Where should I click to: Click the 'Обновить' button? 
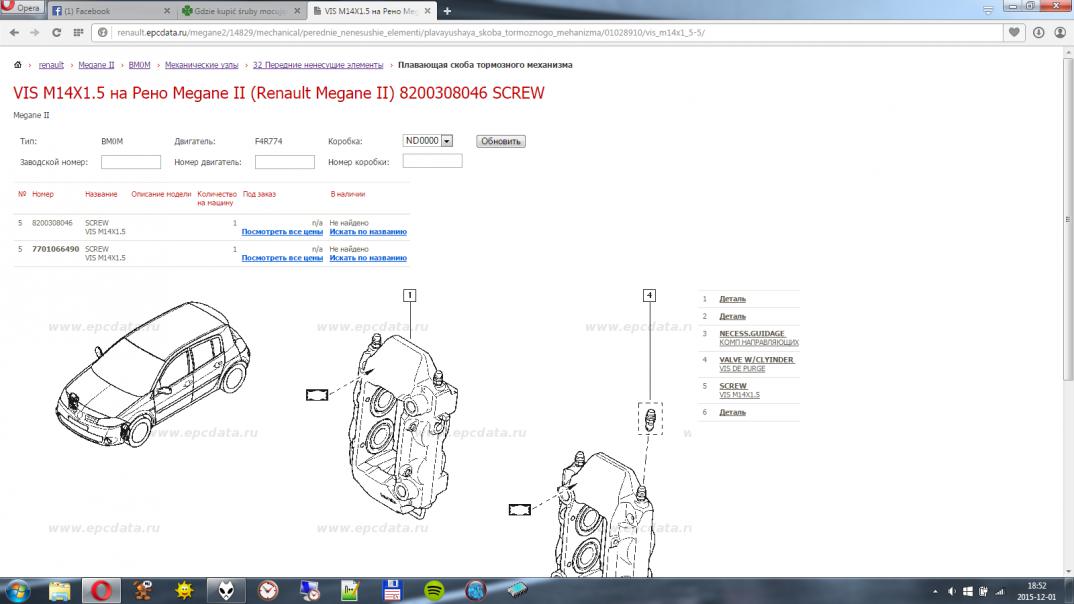[x=501, y=141]
